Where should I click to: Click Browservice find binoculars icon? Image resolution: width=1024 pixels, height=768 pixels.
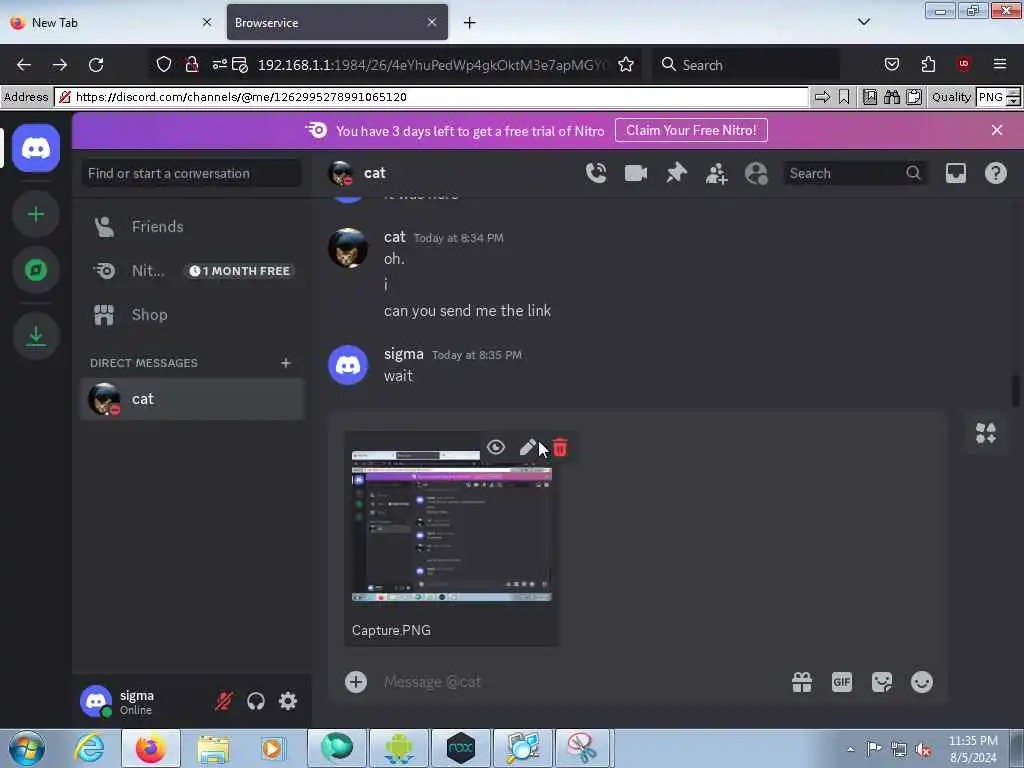tap(891, 97)
